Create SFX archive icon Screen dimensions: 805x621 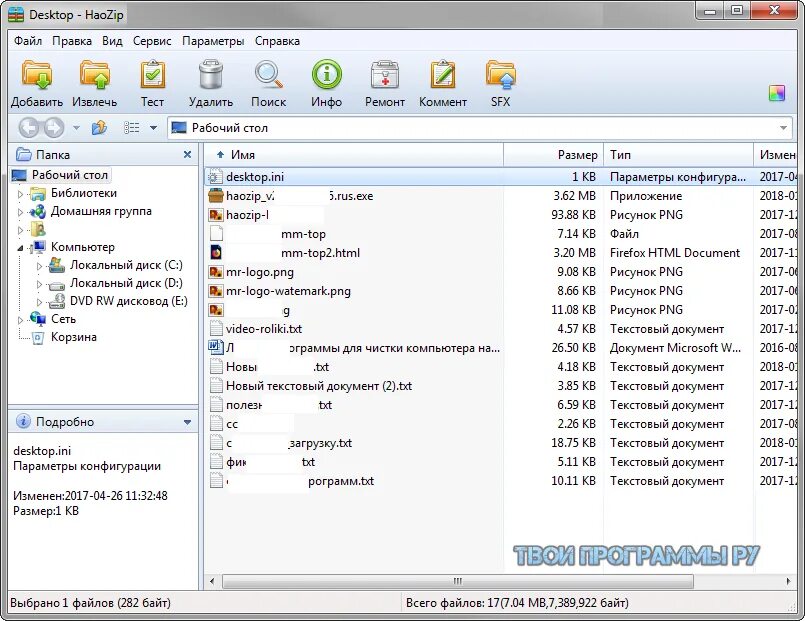coord(501,75)
